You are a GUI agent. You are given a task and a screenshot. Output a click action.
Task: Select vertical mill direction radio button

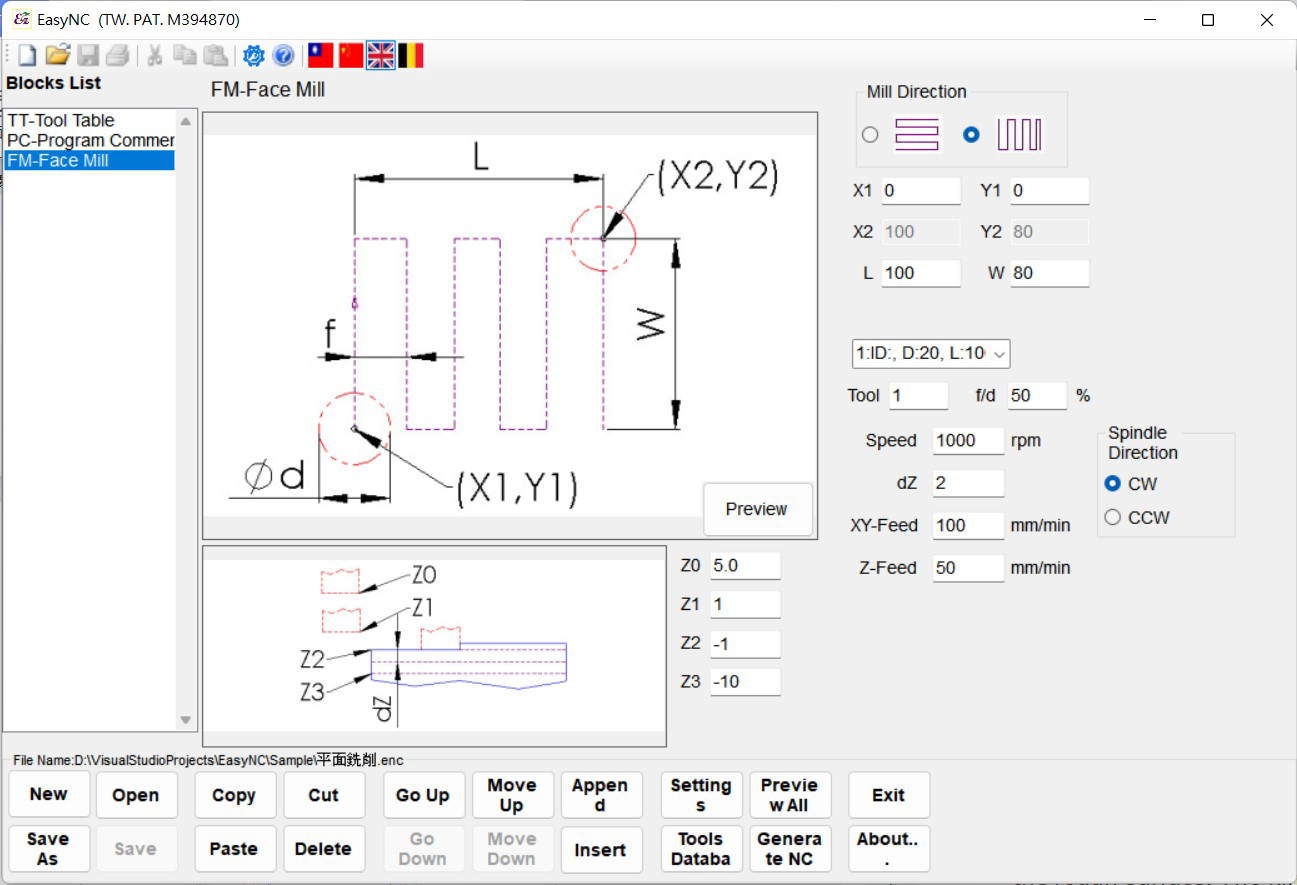971,134
